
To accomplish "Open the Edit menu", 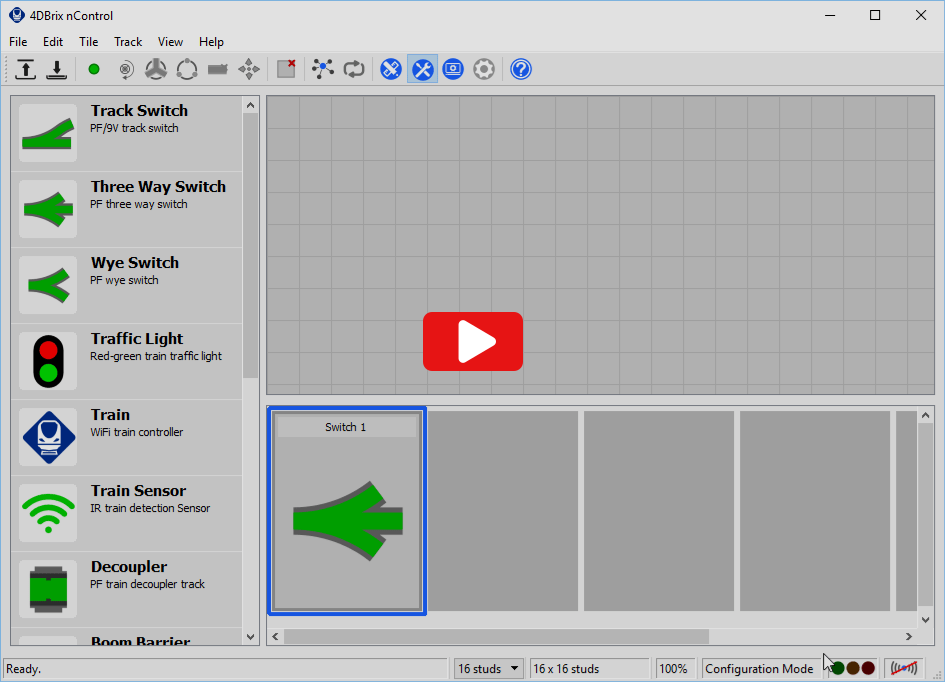I will (x=52, y=42).
